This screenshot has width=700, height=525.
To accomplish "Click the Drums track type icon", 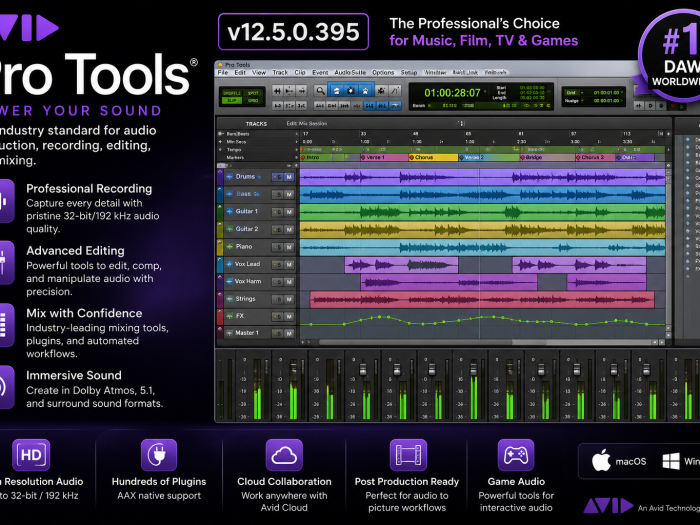I will (x=229, y=177).
